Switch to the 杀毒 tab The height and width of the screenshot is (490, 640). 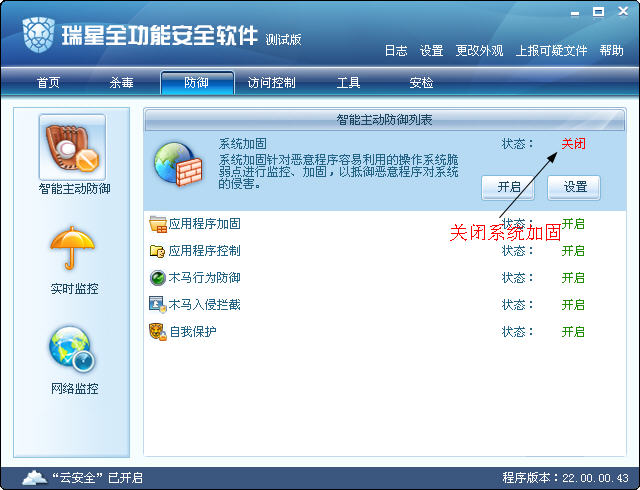pos(122,83)
